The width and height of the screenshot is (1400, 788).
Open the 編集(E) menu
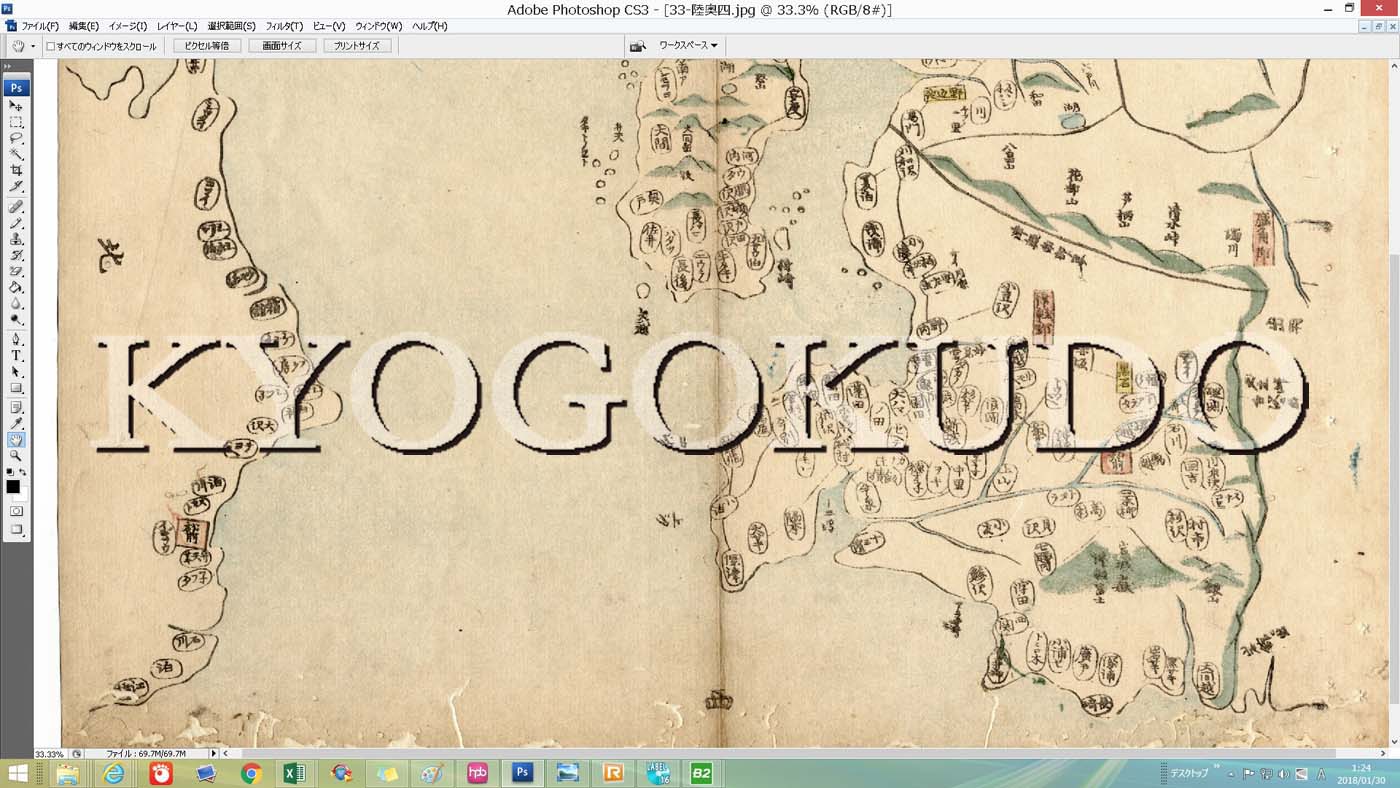pos(84,26)
